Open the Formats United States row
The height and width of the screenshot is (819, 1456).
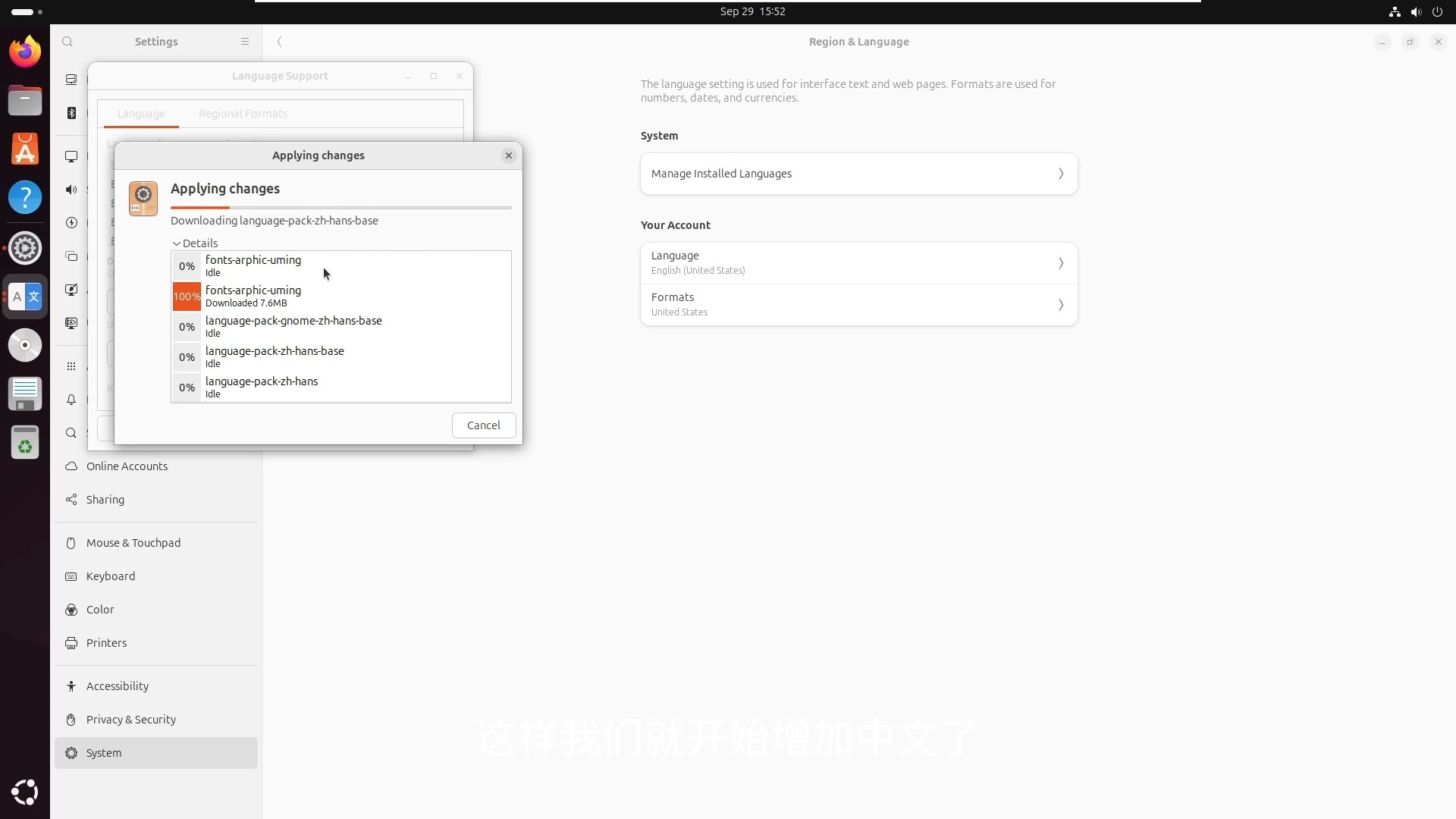(858, 304)
